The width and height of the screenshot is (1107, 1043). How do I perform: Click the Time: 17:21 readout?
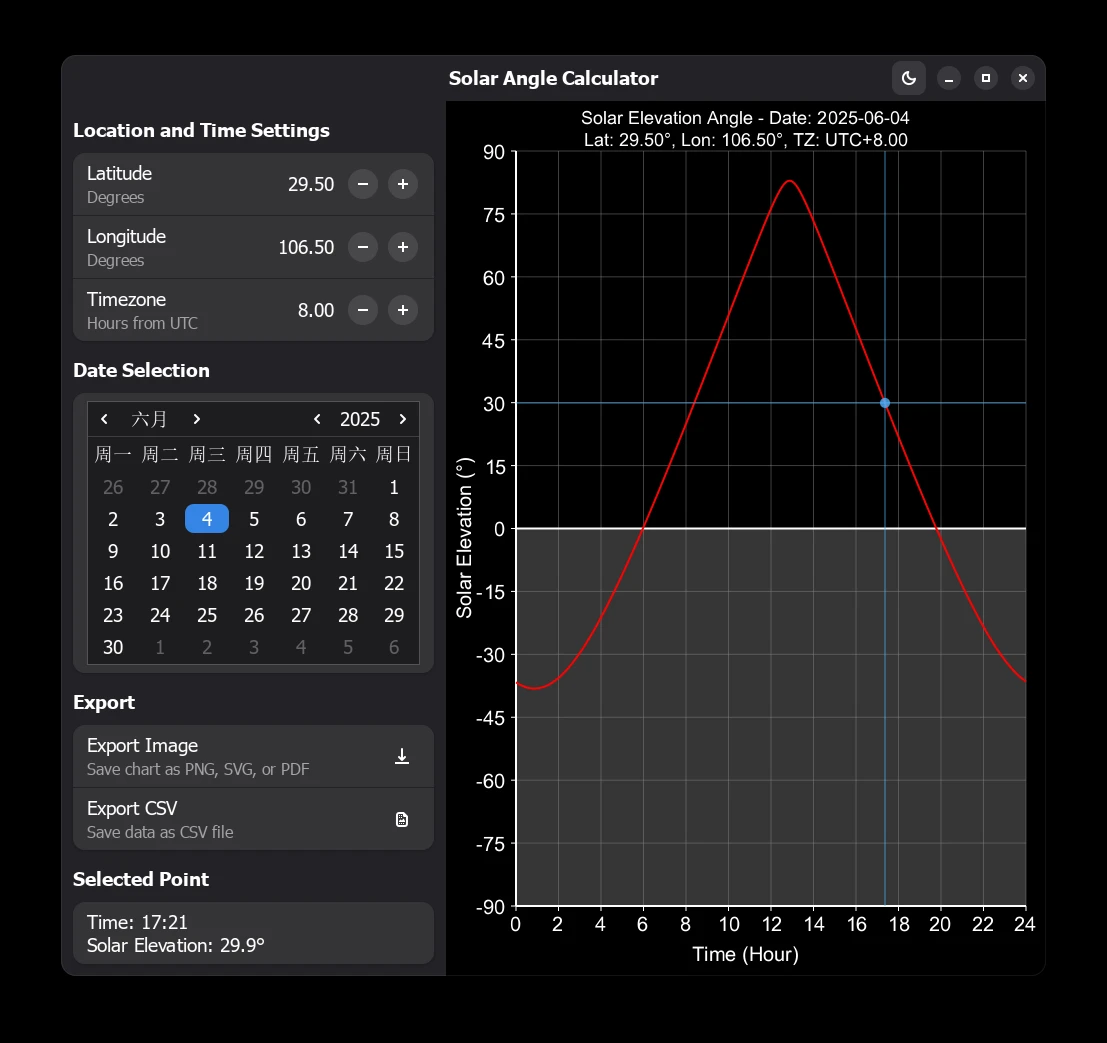pos(137,922)
